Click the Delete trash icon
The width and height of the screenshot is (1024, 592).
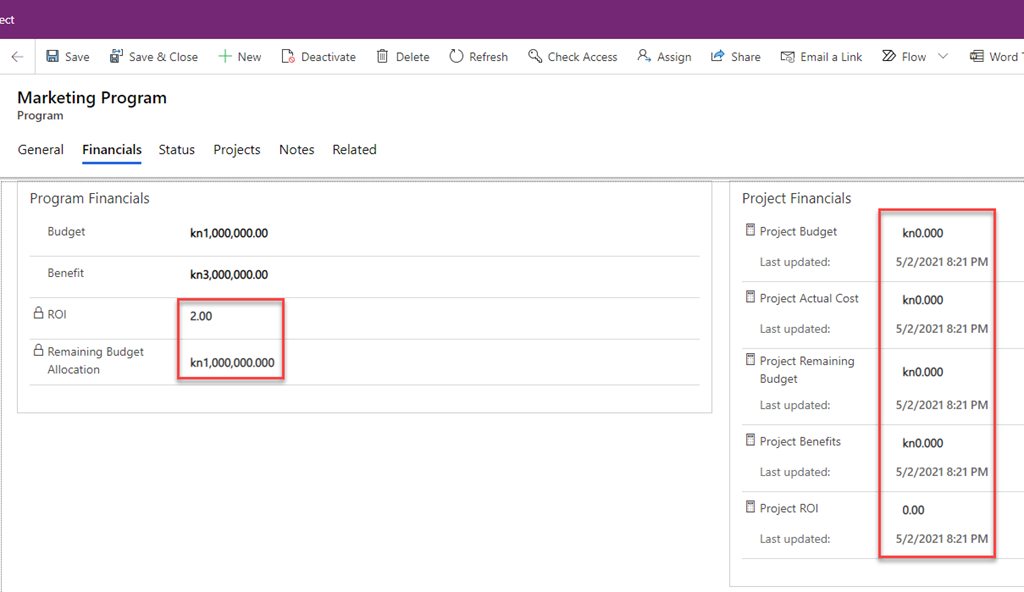pos(382,57)
